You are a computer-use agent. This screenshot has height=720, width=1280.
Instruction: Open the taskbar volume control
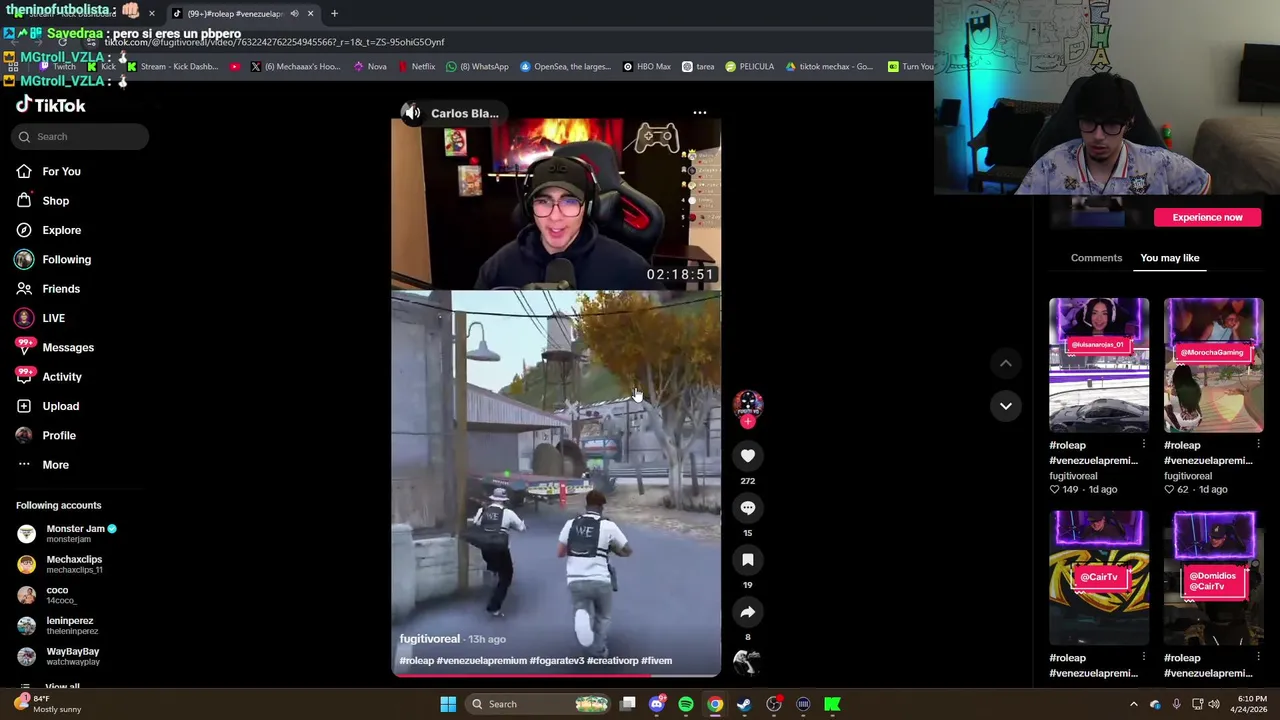(x=1214, y=704)
